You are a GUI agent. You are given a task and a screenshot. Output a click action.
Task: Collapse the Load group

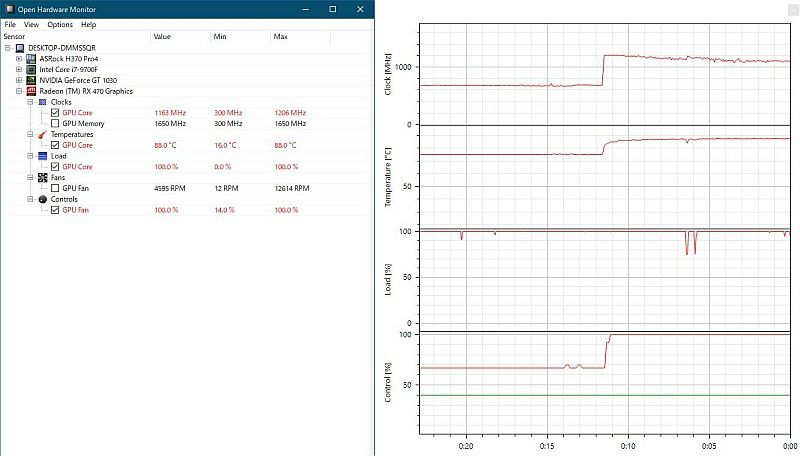click(30, 156)
